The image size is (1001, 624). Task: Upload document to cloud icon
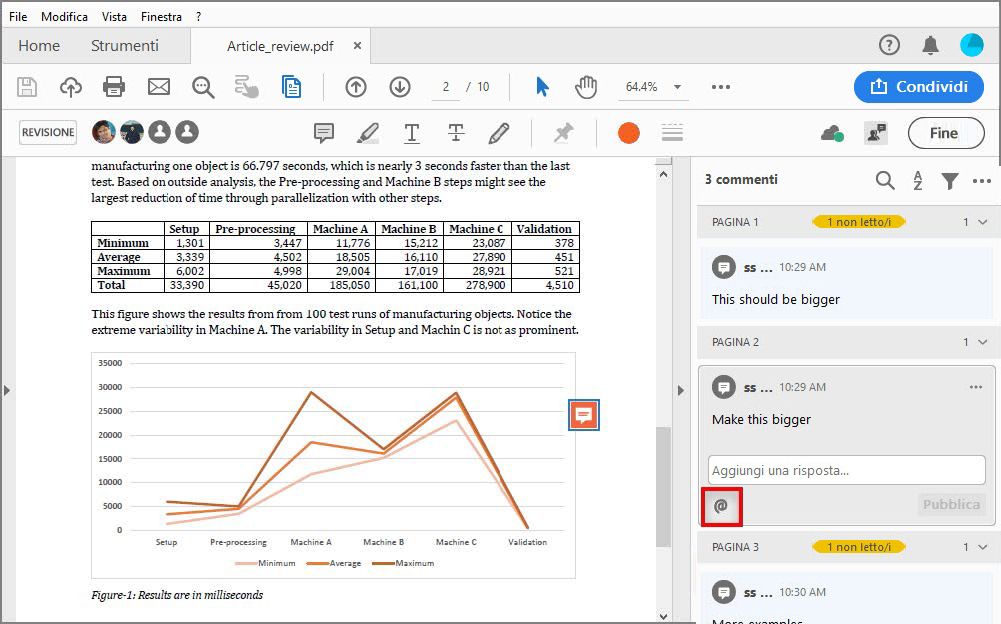71,87
